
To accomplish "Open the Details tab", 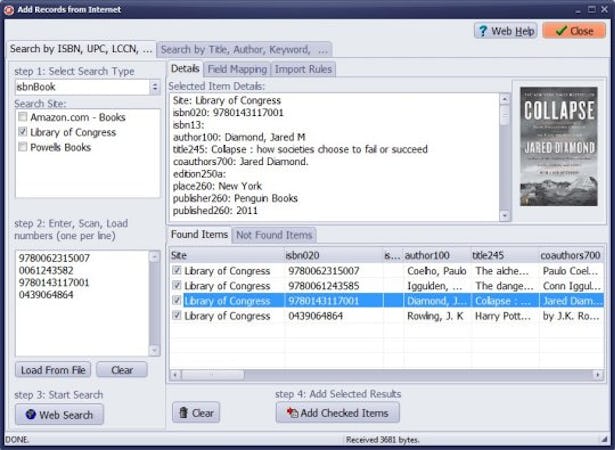I will [x=185, y=69].
